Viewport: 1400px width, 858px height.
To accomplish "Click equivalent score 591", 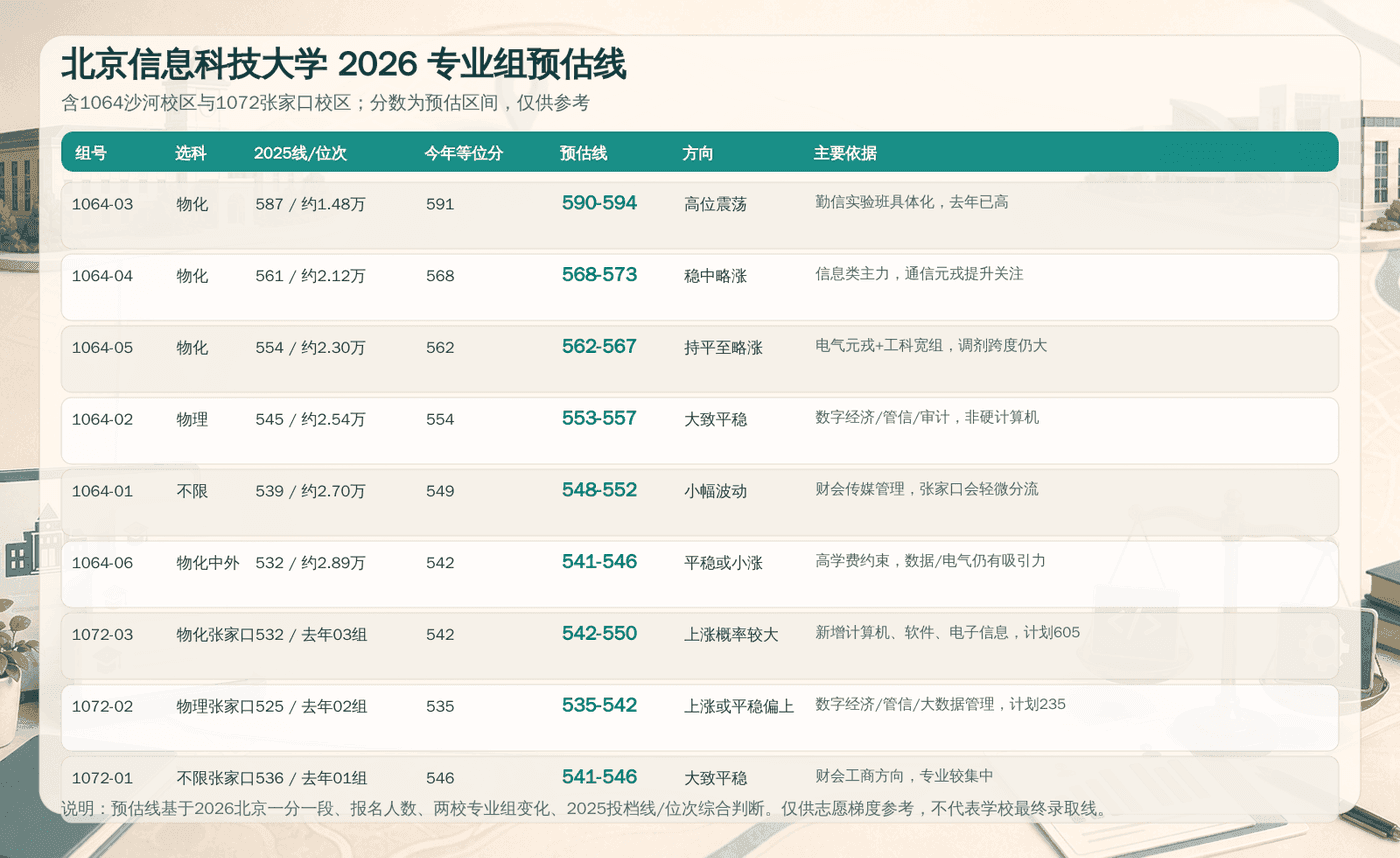I will pos(440,204).
